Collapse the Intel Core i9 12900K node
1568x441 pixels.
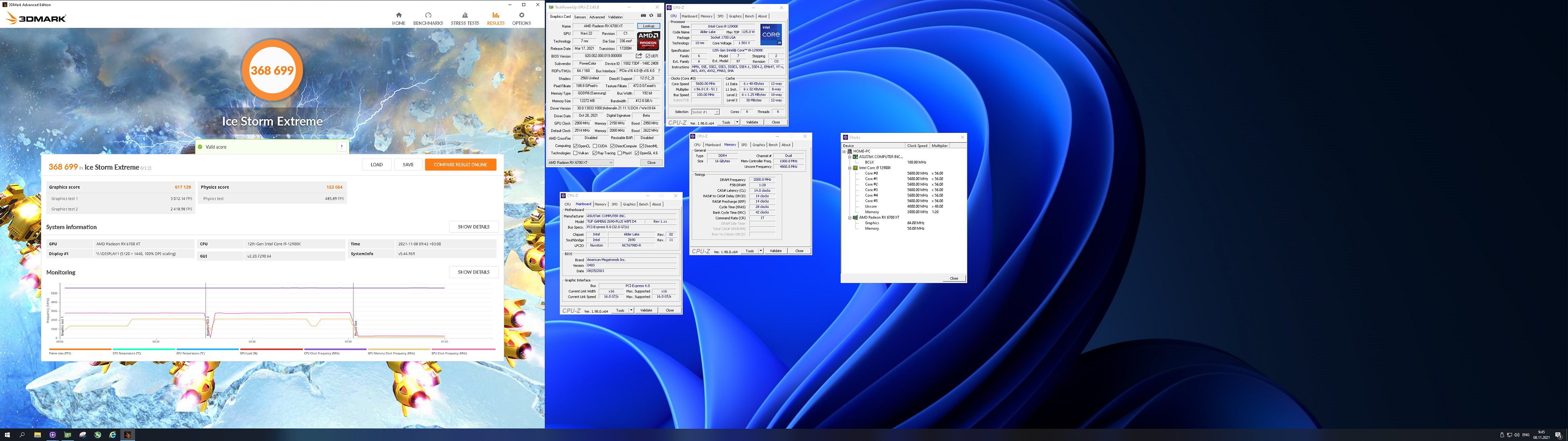click(x=850, y=168)
